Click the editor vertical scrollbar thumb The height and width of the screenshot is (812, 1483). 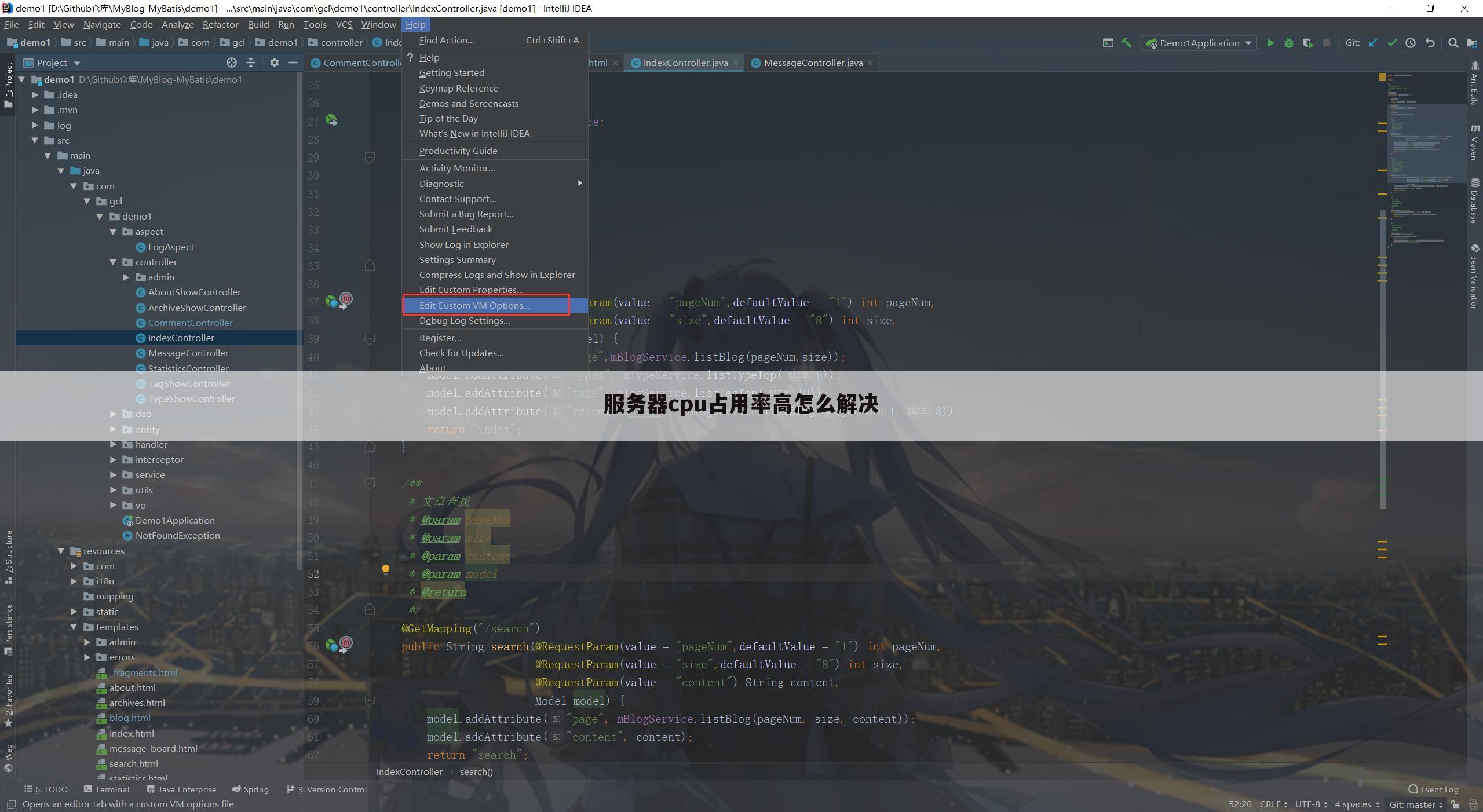(x=1383, y=359)
